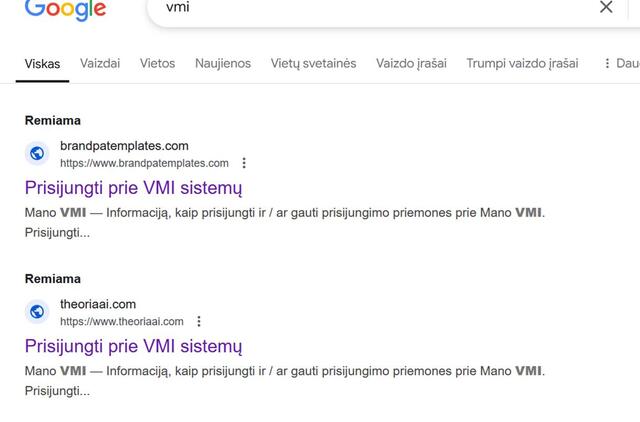
Task: Click the Google logo
Action: coord(65,9)
